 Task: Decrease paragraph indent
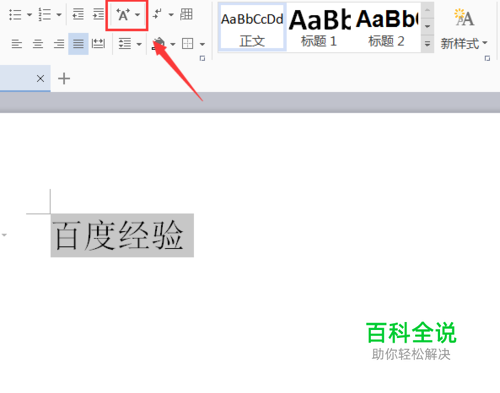(x=78, y=15)
